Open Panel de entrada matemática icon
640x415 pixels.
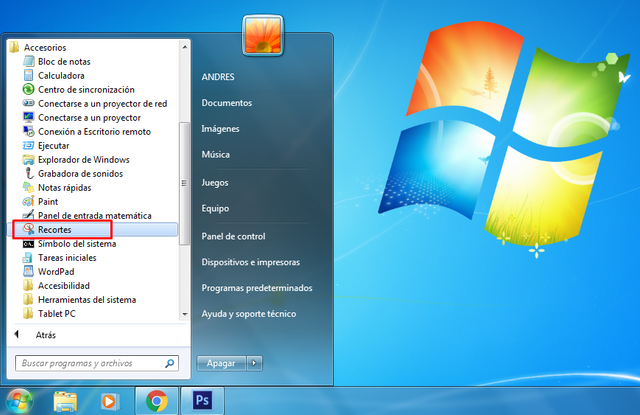click(29, 215)
